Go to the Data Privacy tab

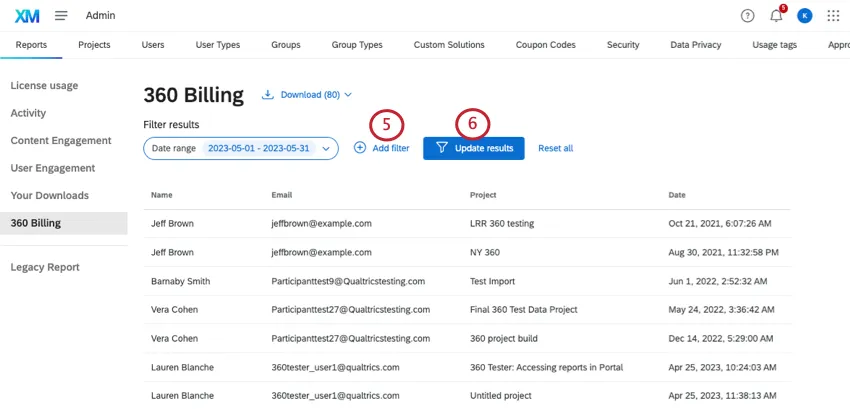[694, 45]
